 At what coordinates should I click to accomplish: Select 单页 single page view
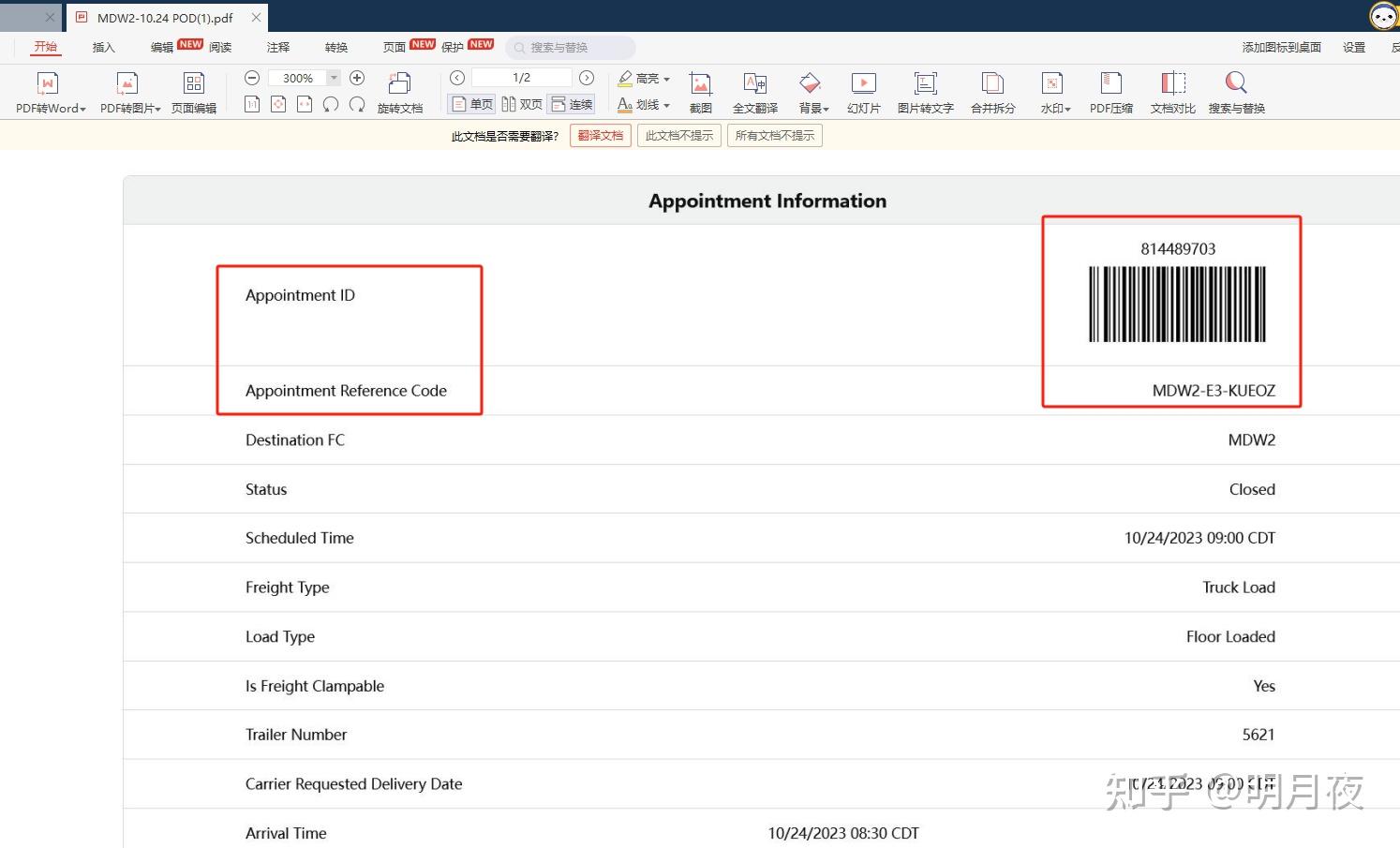(471, 104)
